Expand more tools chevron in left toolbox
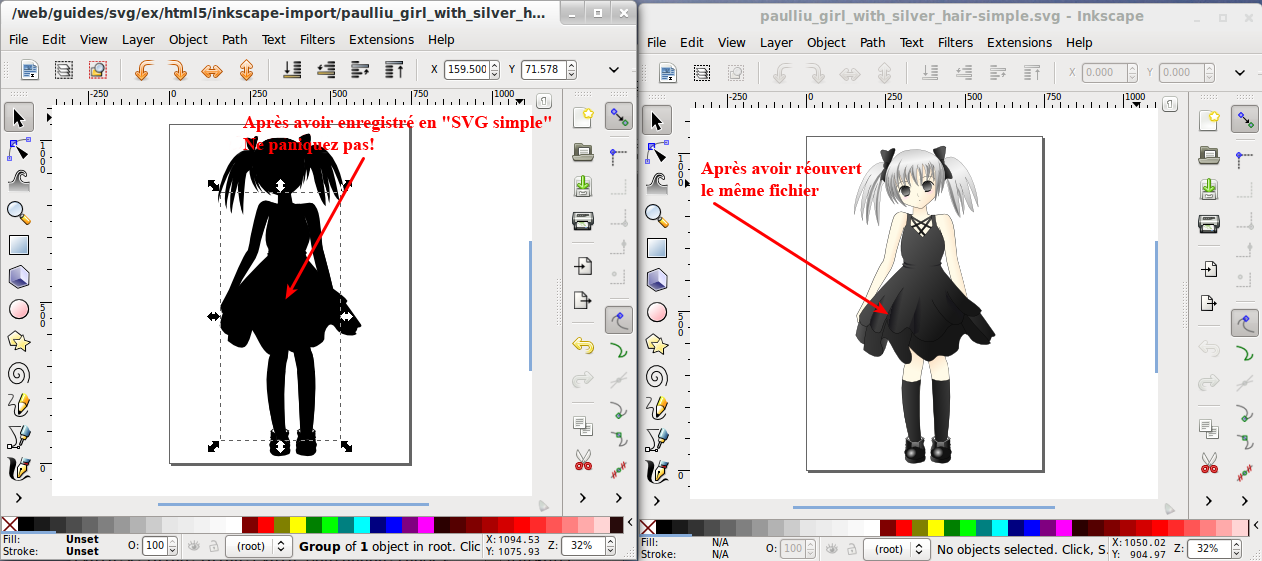1262x561 pixels. tap(18, 497)
